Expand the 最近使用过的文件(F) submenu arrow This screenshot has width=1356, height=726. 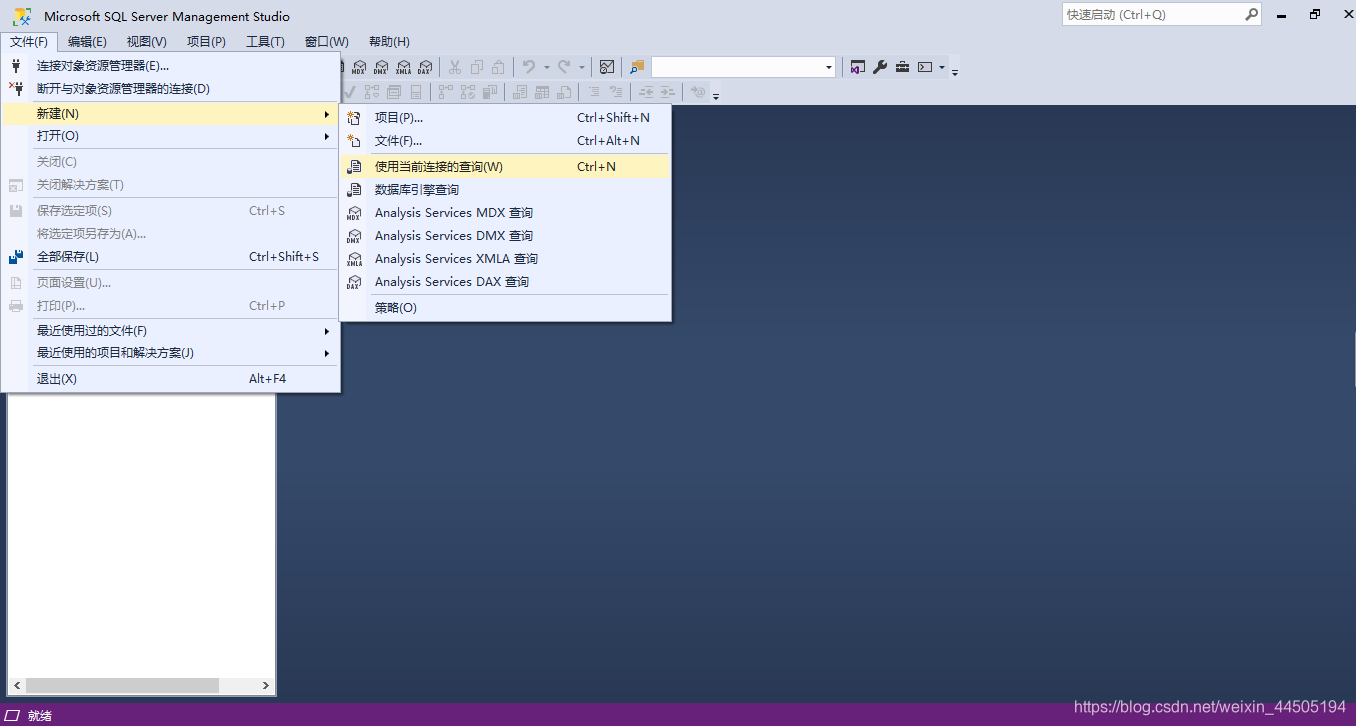pyautogui.click(x=326, y=331)
